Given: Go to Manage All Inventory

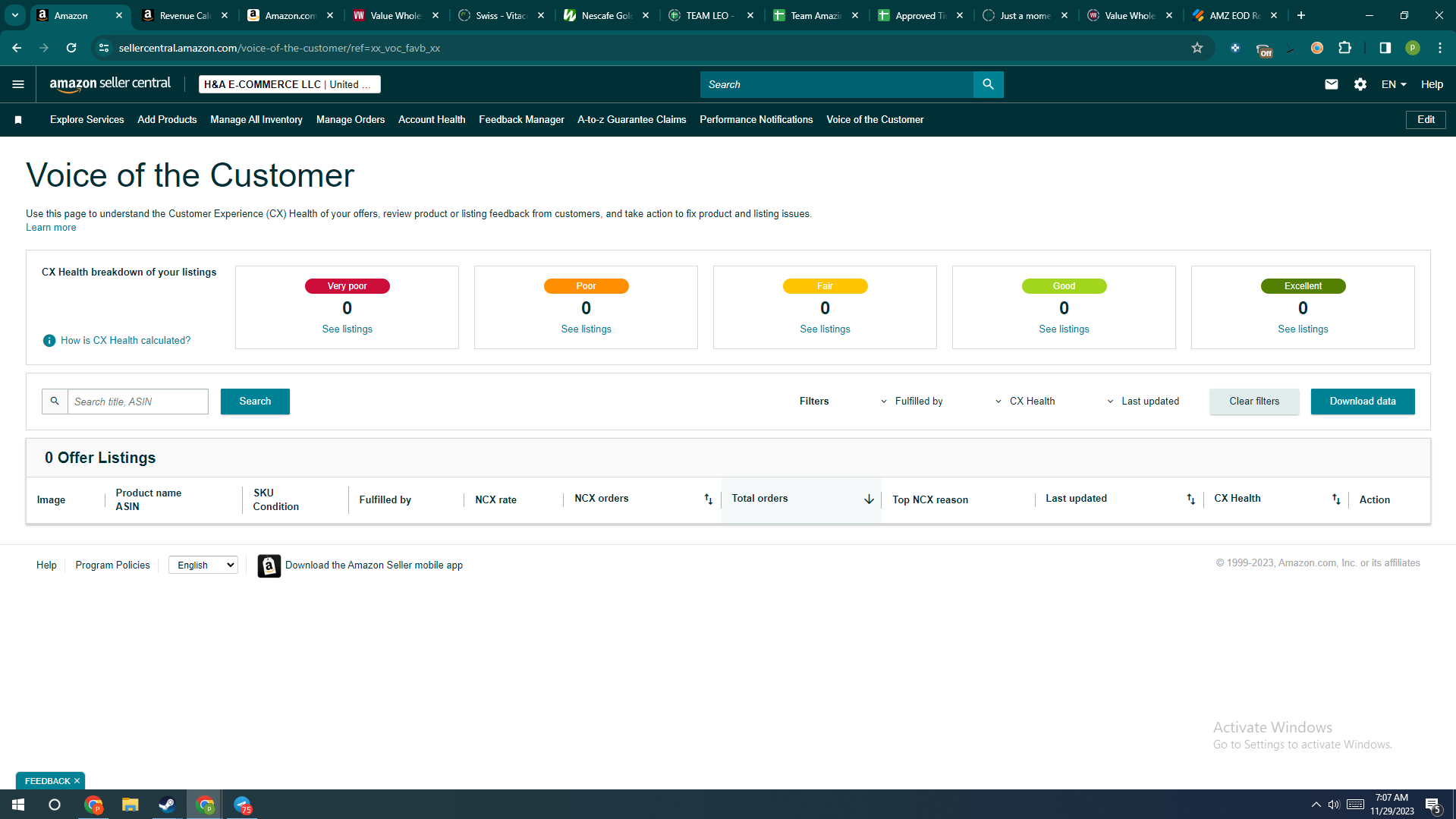Looking at the screenshot, I should tap(256, 120).
